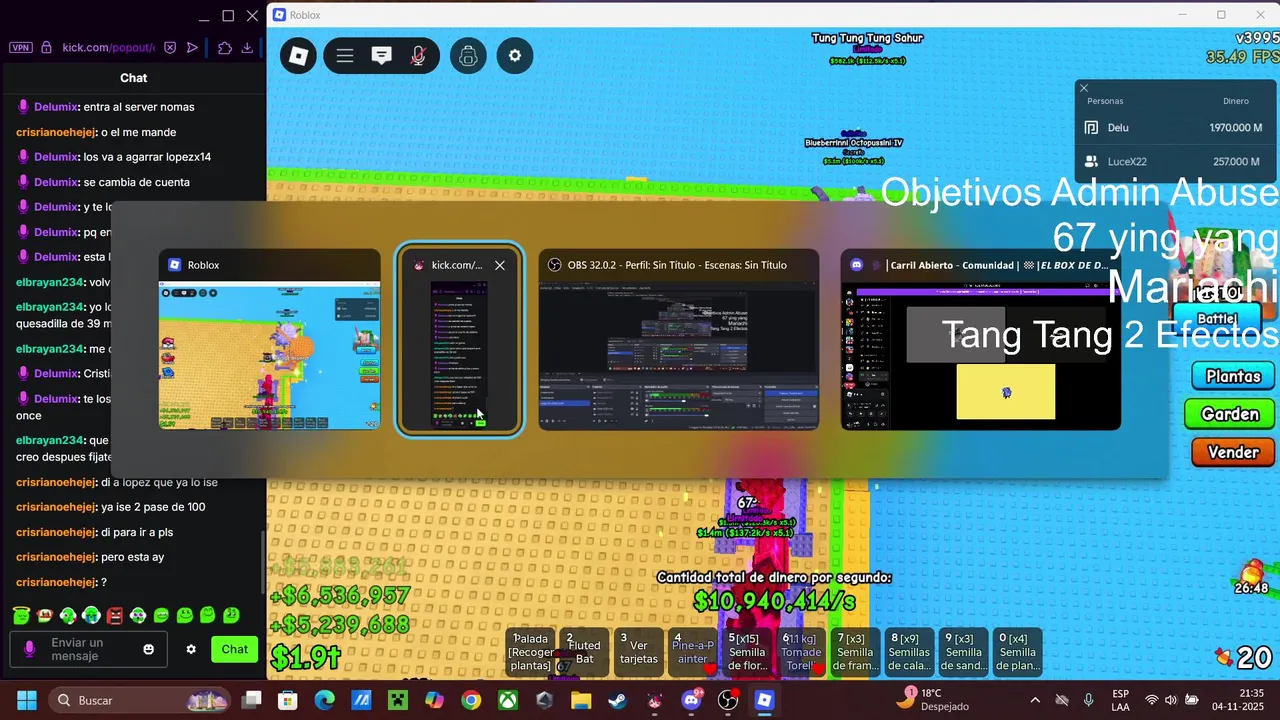Image resolution: width=1280 pixels, height=720 pixels.
Task: Open OBS Studio from taskbar
Action: pos(728,700)
